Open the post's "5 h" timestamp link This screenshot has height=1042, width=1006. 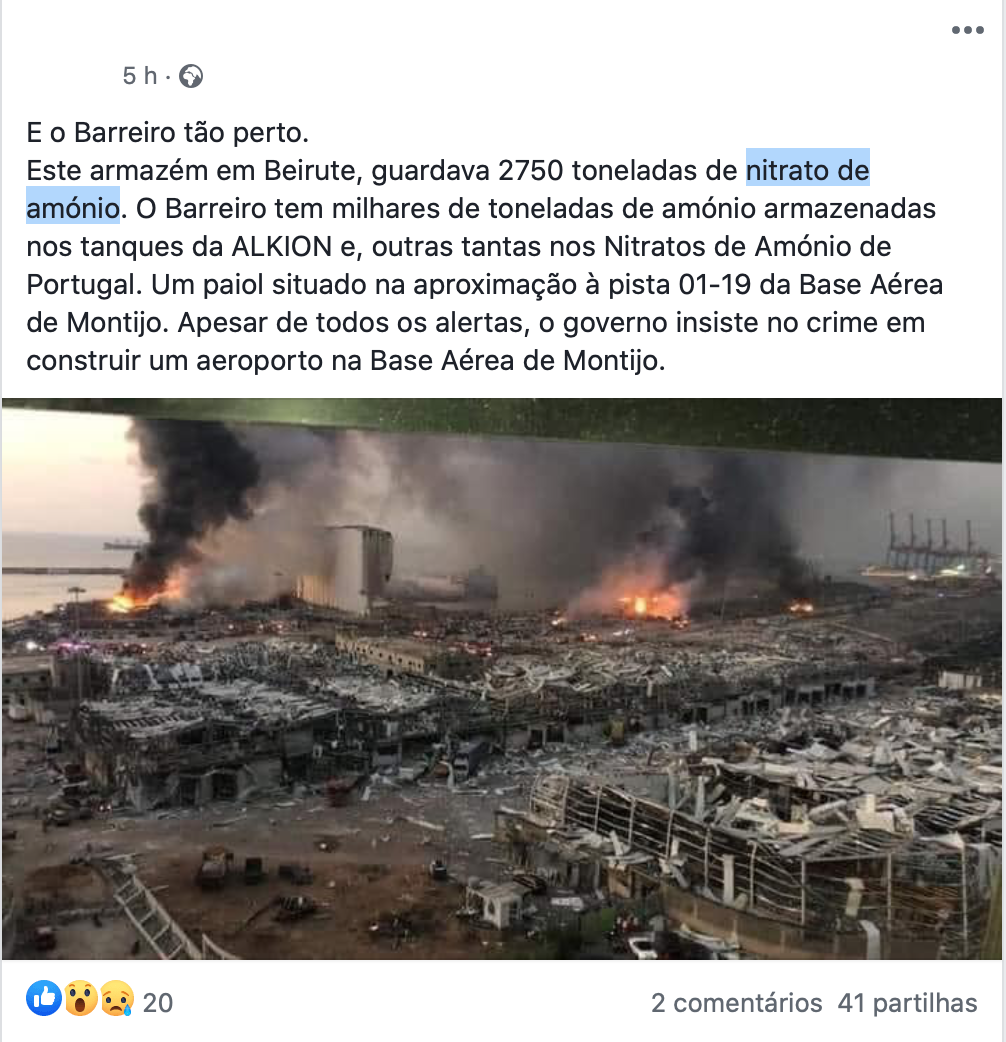pyautogui.click(x=140, y=76)
